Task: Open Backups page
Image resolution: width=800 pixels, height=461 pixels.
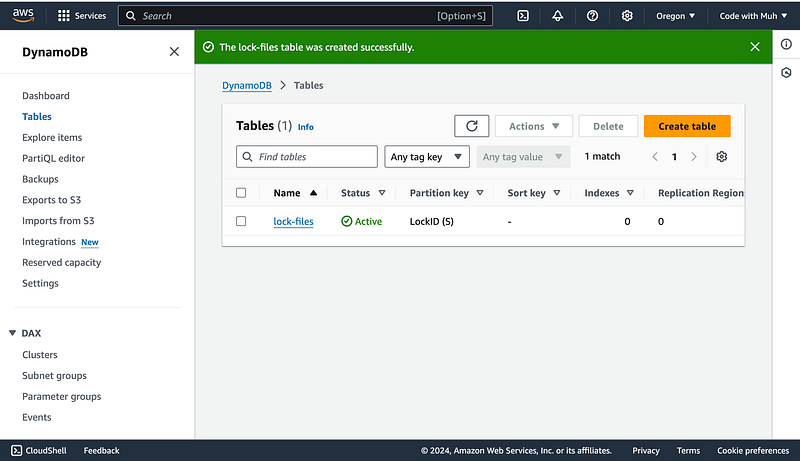Action: pos(40,180)
